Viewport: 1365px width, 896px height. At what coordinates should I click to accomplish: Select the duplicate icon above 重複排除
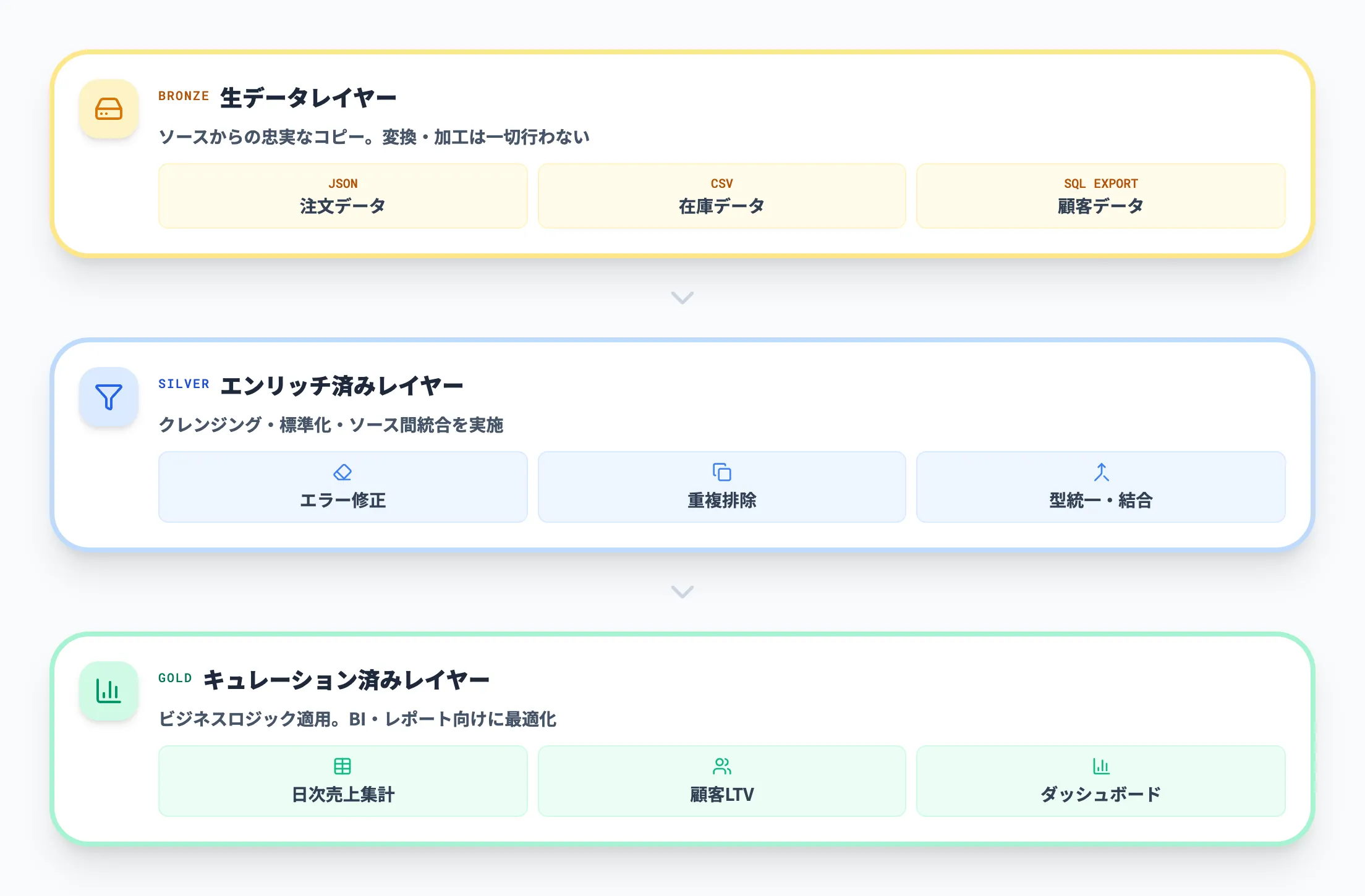722,471
